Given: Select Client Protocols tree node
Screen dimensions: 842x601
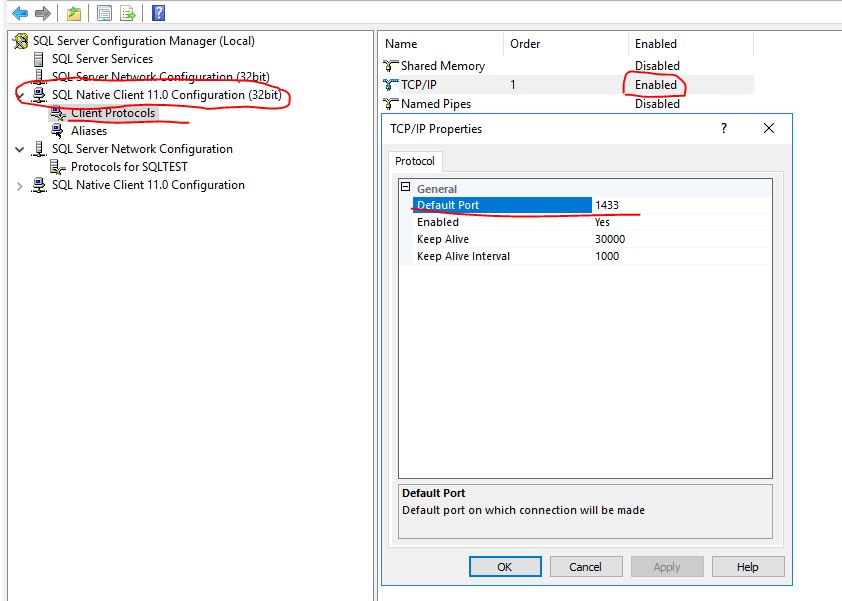Looking at the screenshot, I should click(x=113, y=113).
